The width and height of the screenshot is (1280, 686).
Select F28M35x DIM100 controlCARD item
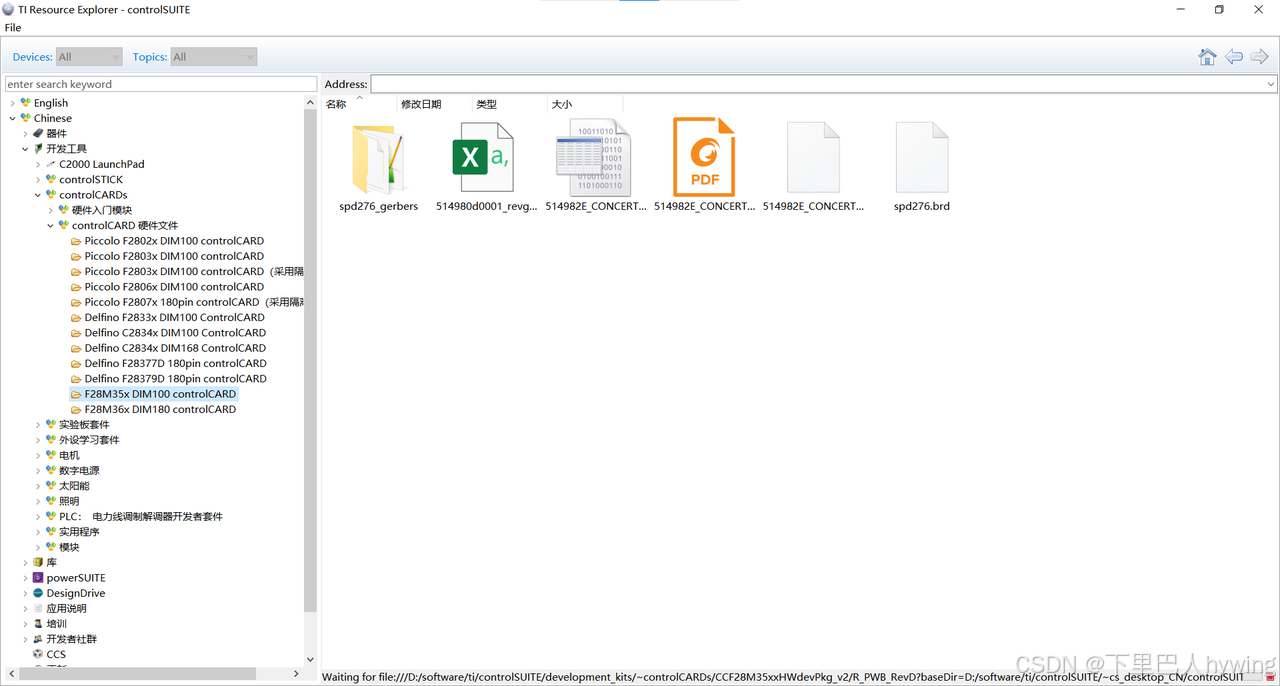point(160,394)
